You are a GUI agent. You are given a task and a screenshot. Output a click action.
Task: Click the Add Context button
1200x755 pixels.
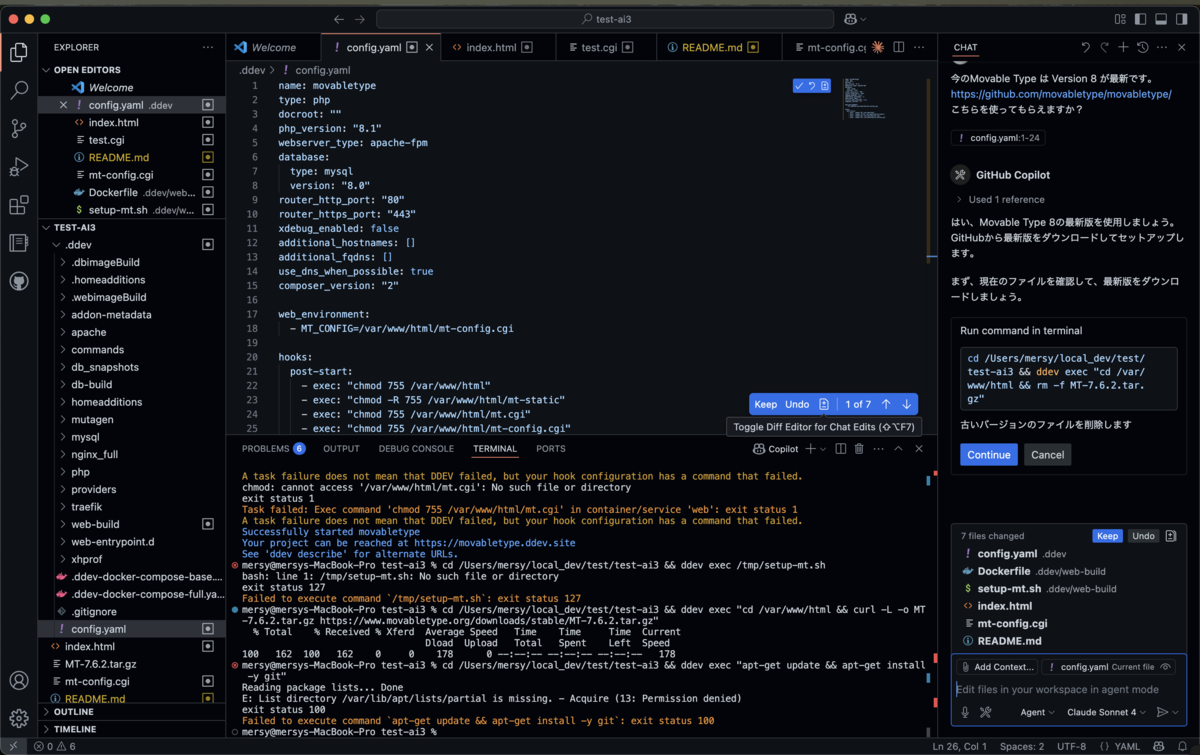[997, 667]
